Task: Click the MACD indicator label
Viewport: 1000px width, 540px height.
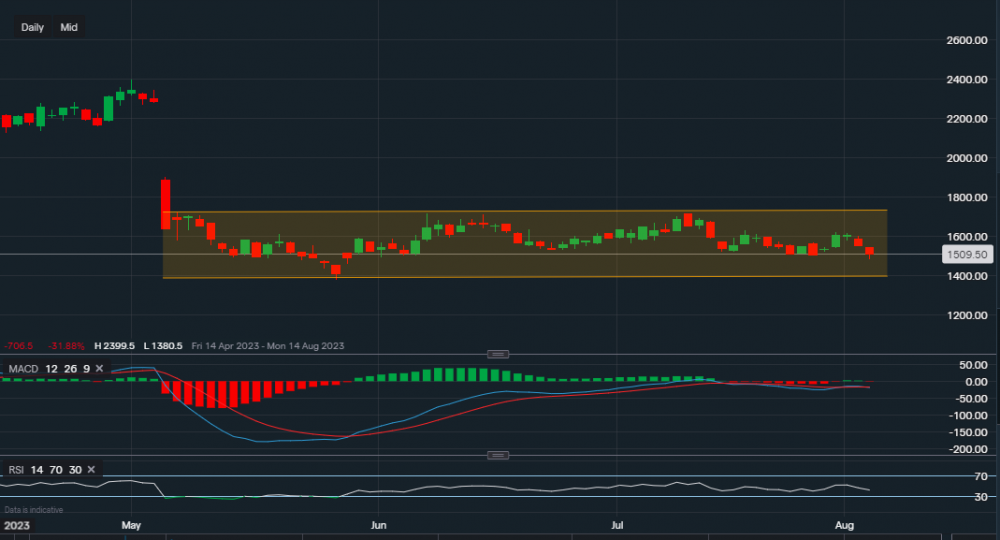Action: 24,369
